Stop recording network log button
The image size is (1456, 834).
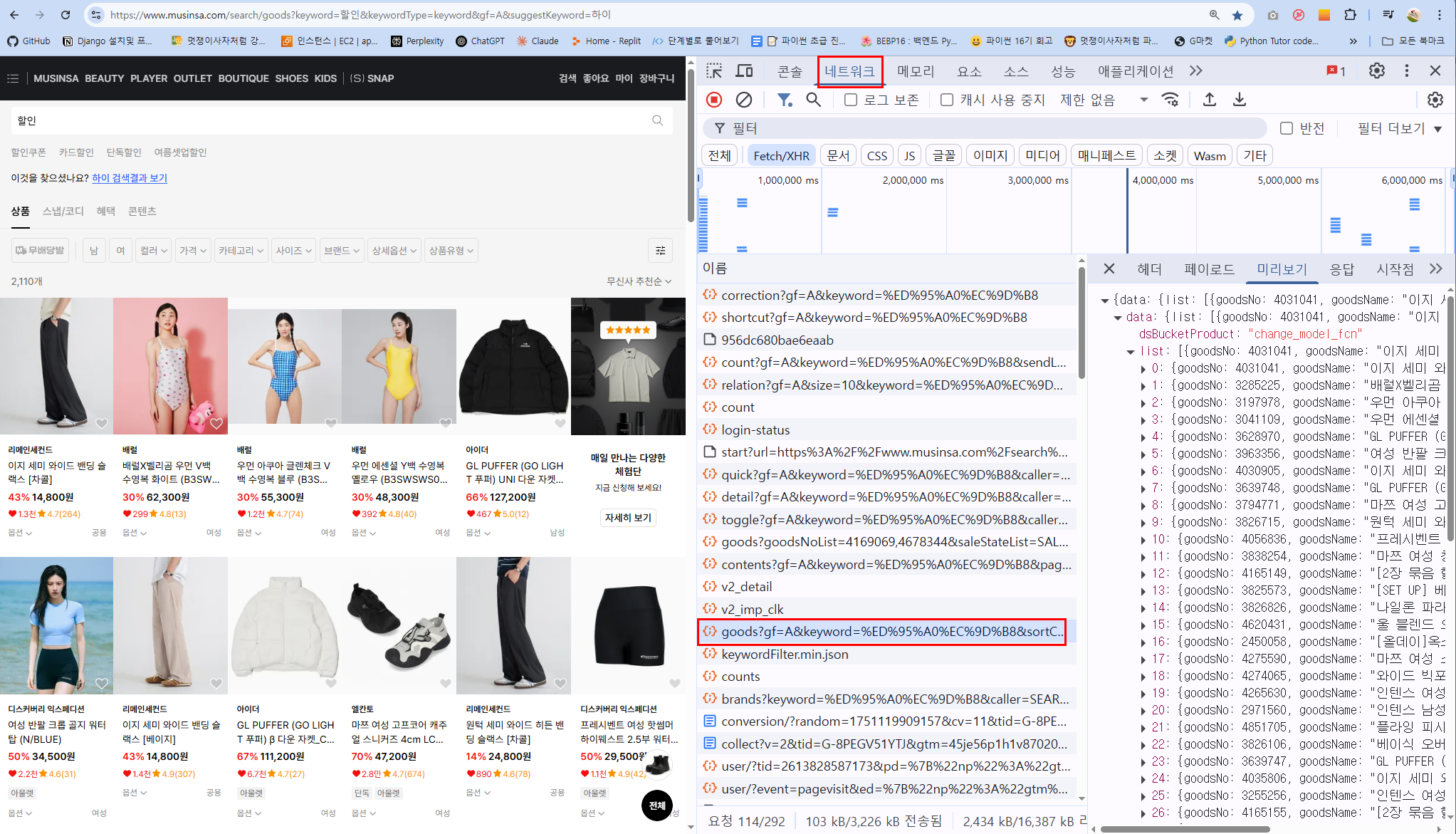click(x=714, y=100)
